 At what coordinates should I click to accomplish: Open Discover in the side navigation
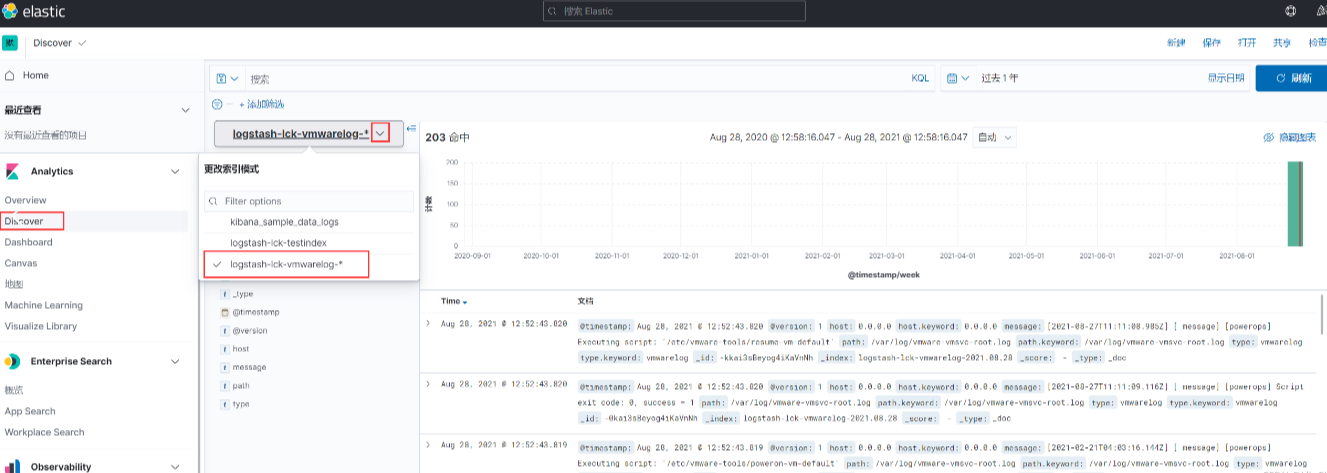point(24,221)
